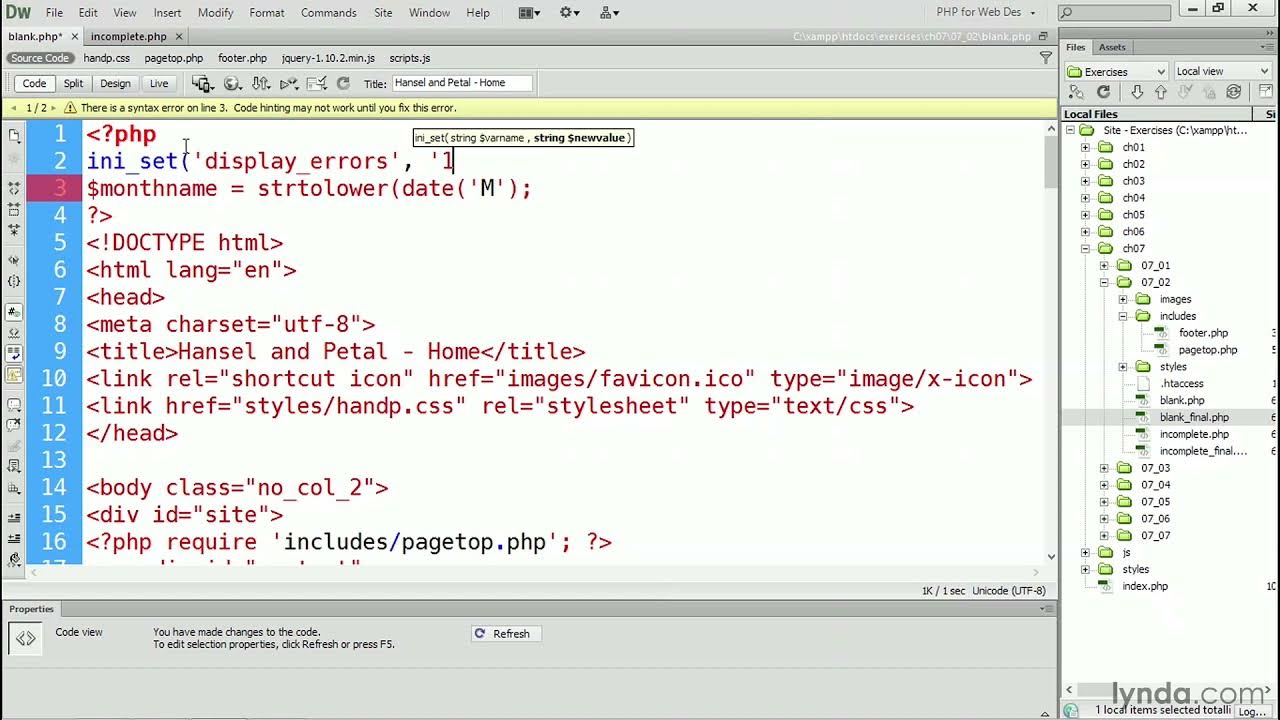The image size is (1280, 720).
Task: Switch to Code view
Action: [34, 84]
